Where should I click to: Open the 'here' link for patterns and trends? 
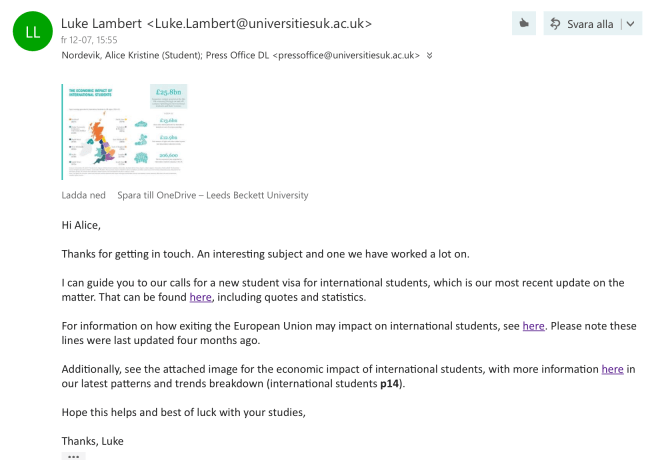(612, 369)
